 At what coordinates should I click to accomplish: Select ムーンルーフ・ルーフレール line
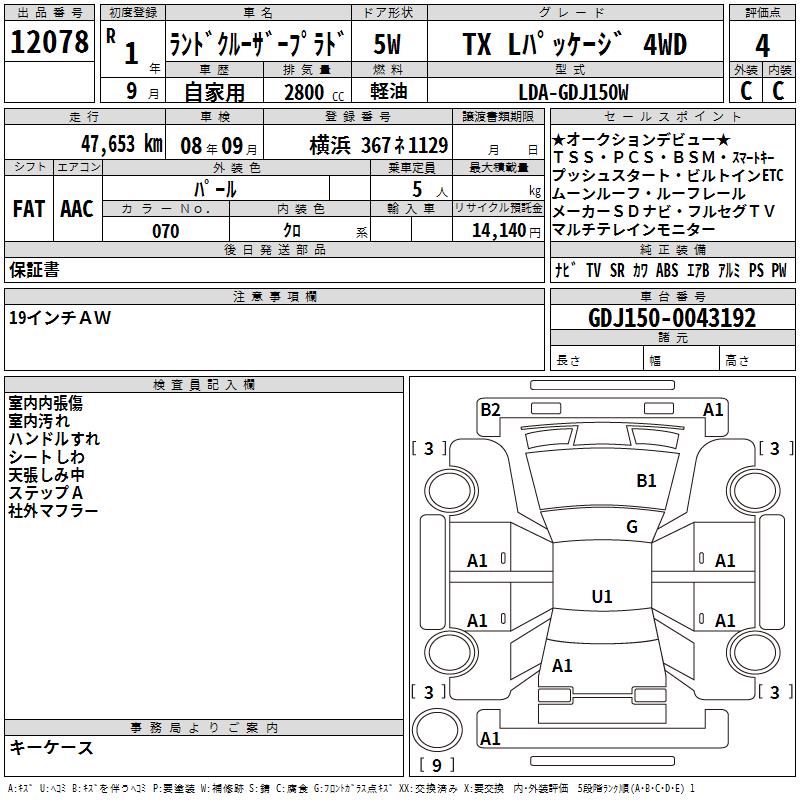(649, 193)
